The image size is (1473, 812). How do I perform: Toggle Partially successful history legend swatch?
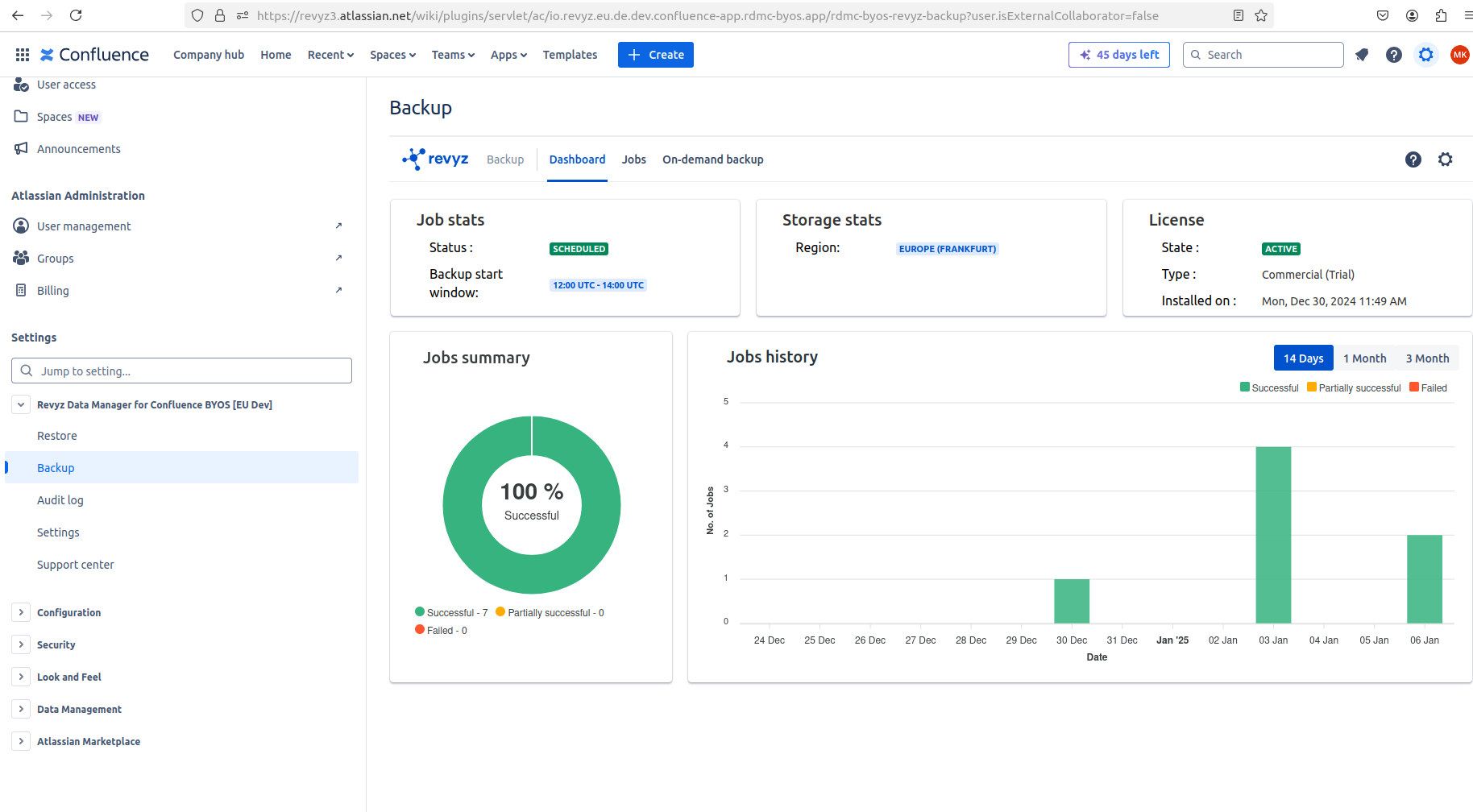pyautogui.click(x=1312, y=387)
